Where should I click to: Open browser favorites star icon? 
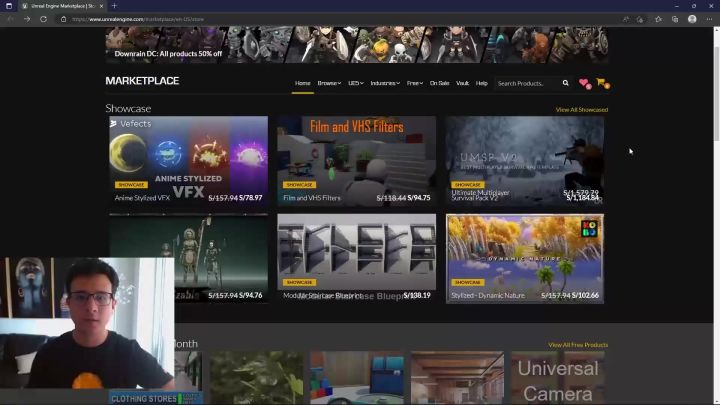pyautogui.click(x=658, y=19)
